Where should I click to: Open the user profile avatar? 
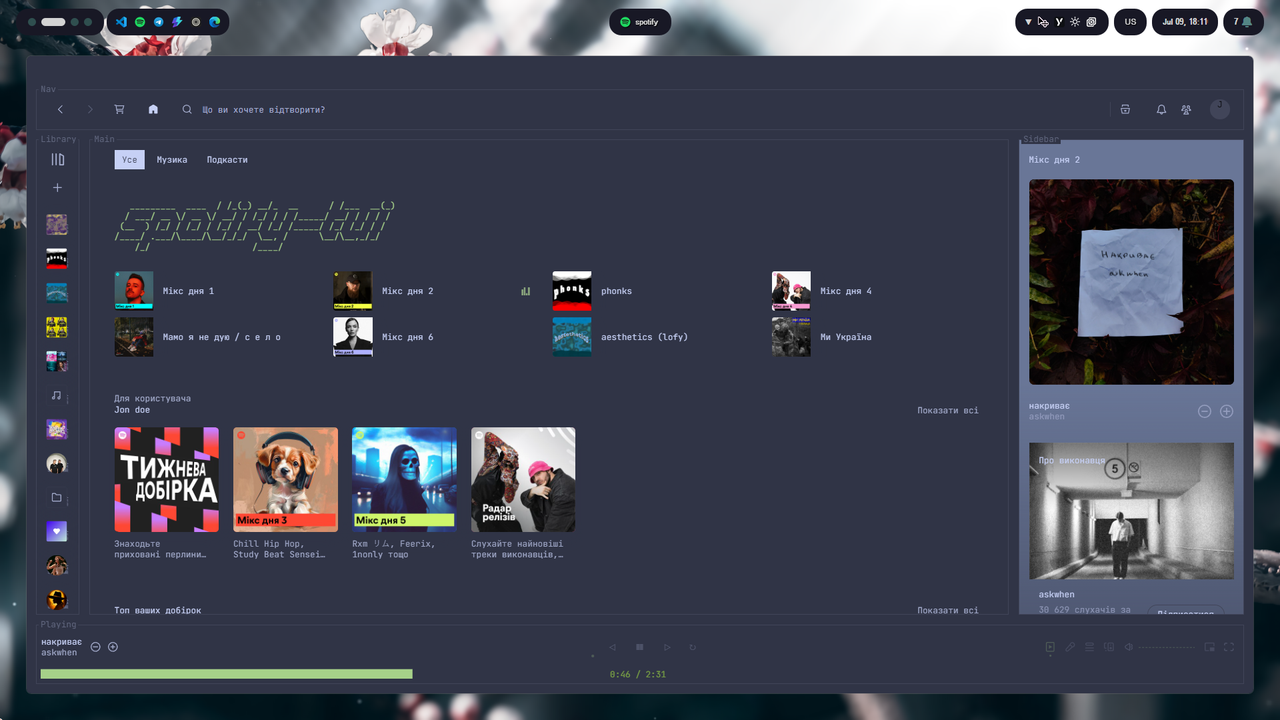click(x=1219, y=109)
